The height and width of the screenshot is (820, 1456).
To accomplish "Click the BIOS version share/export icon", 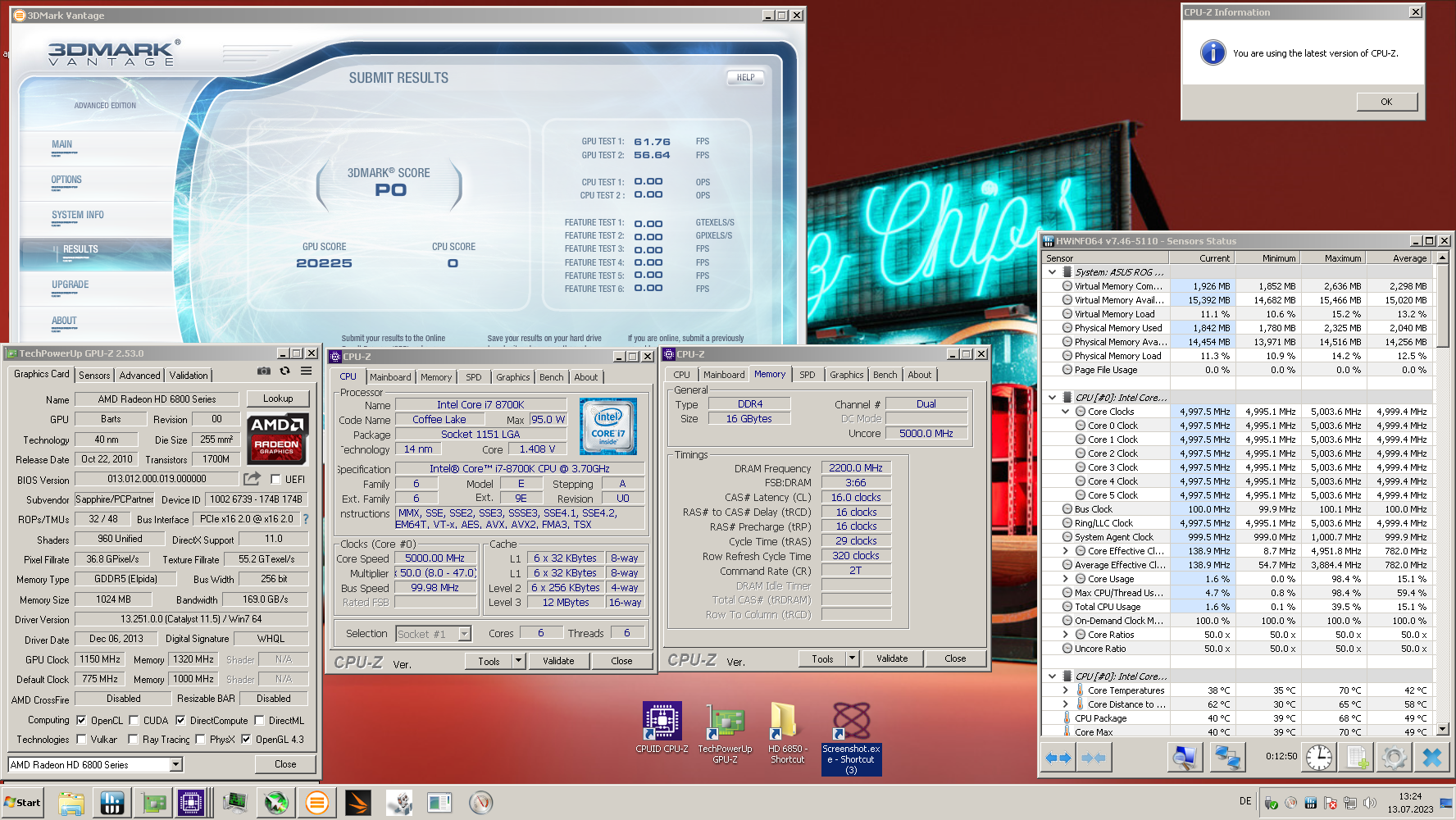I will click(x=253, y=479).
